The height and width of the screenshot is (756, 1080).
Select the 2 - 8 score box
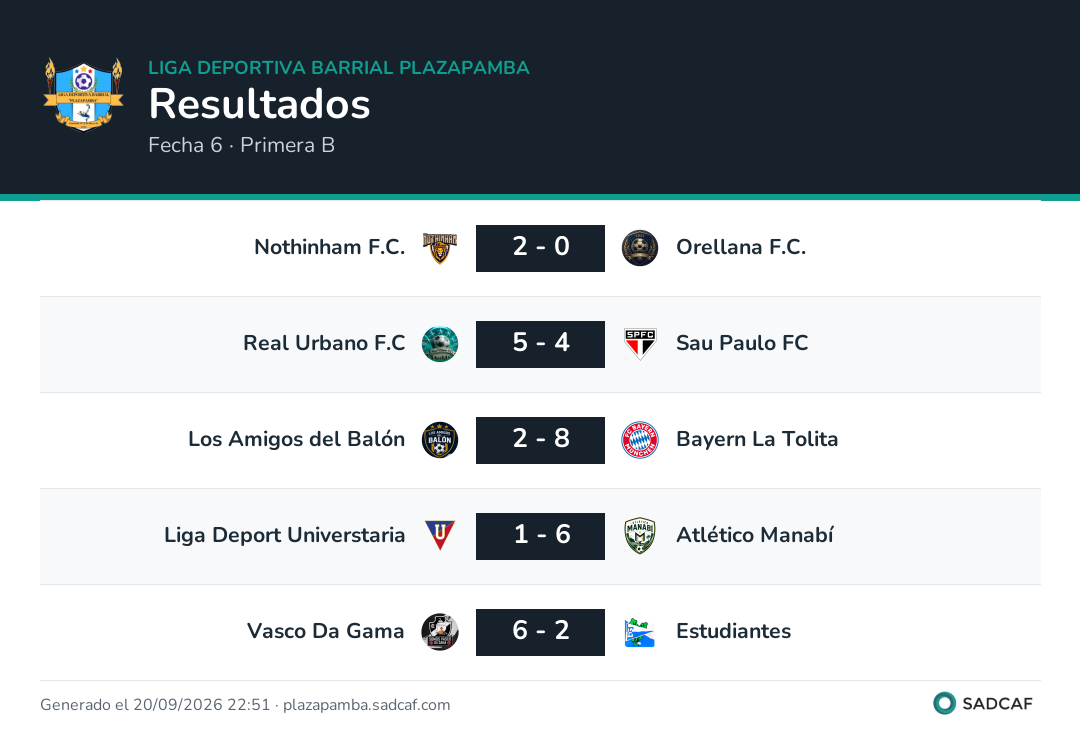point(540,440)
